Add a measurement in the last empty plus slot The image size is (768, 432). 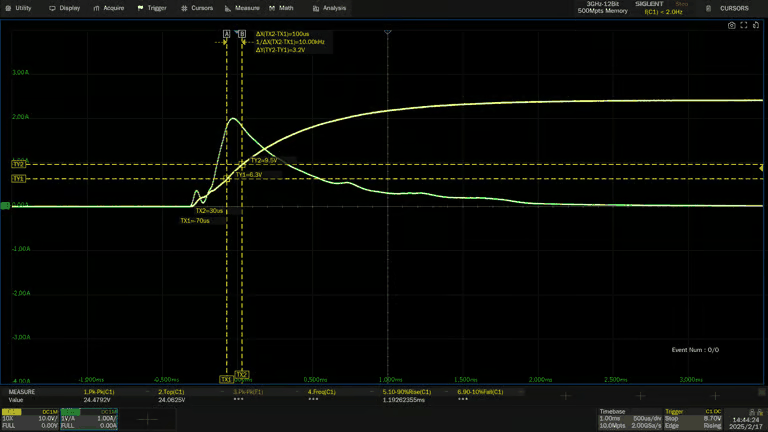coord(715,396)
